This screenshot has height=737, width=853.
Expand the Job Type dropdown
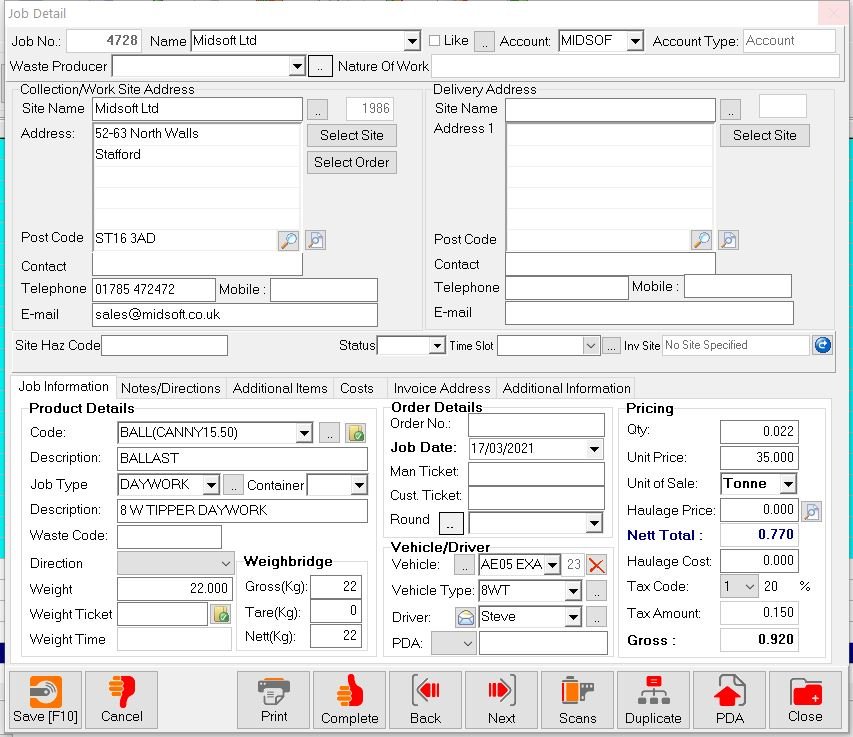point(210,485)
